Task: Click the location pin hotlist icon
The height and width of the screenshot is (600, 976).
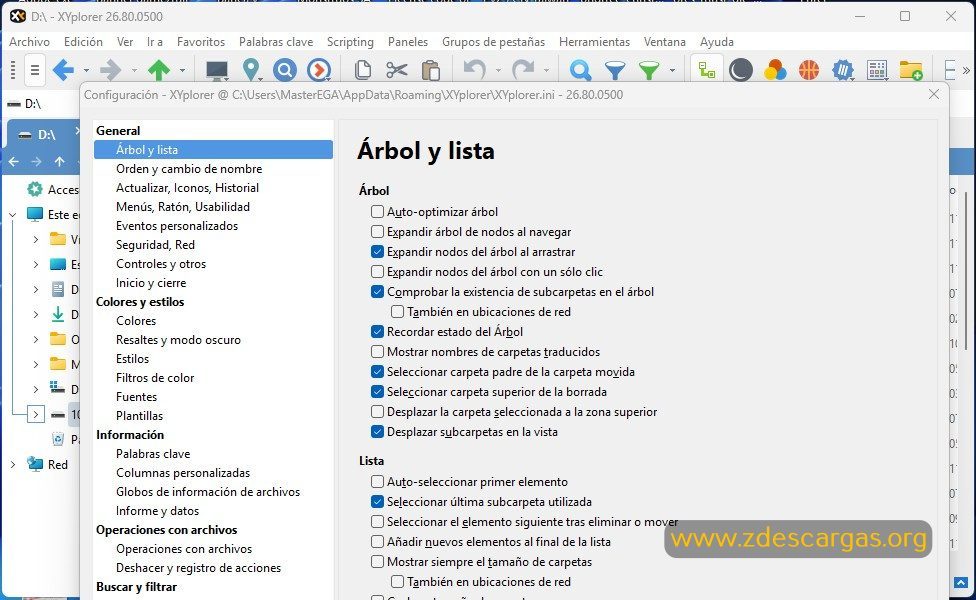Action: pos(251,70)
